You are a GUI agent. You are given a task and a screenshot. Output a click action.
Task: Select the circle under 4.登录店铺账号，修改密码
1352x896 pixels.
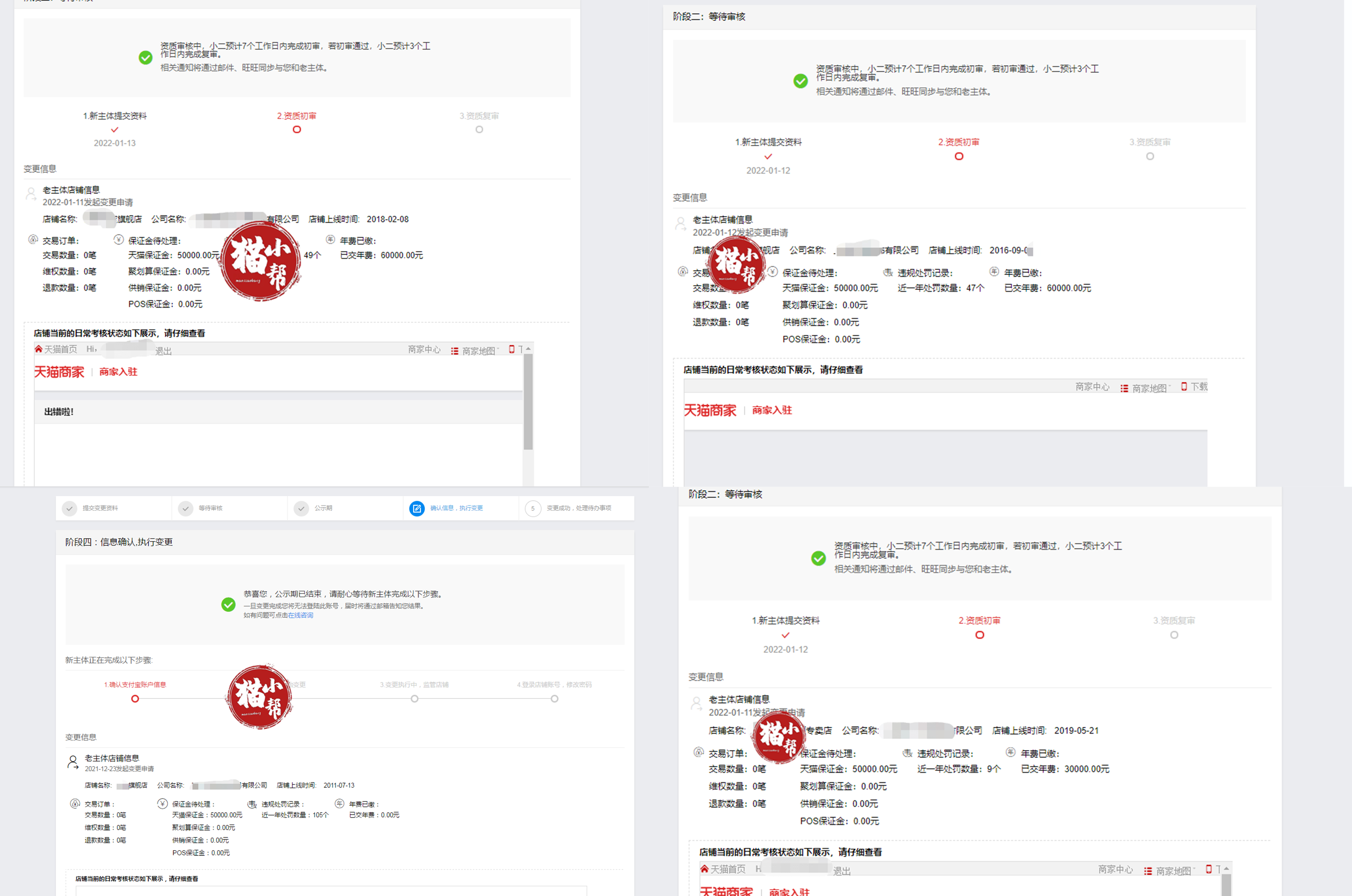click(x=554, y=699)
